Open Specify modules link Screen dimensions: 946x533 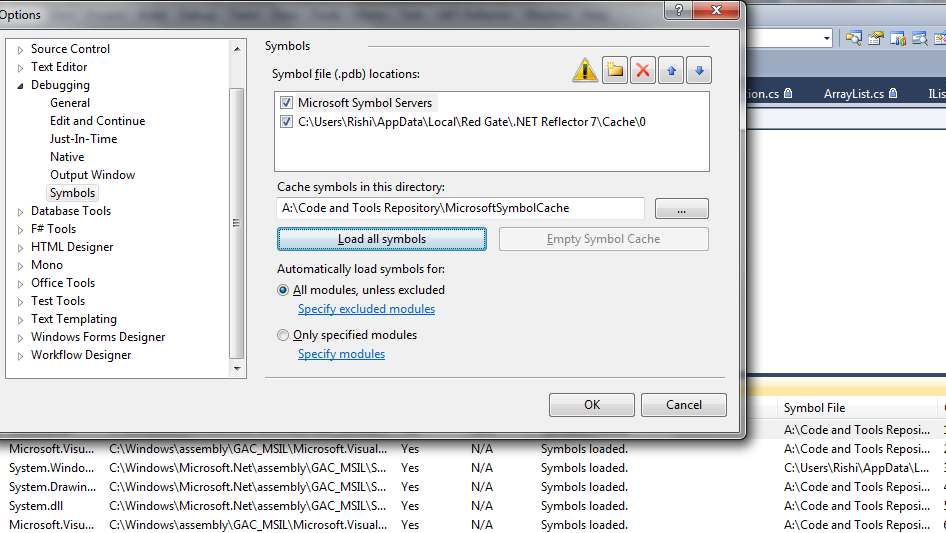click(x=341, y=354)
